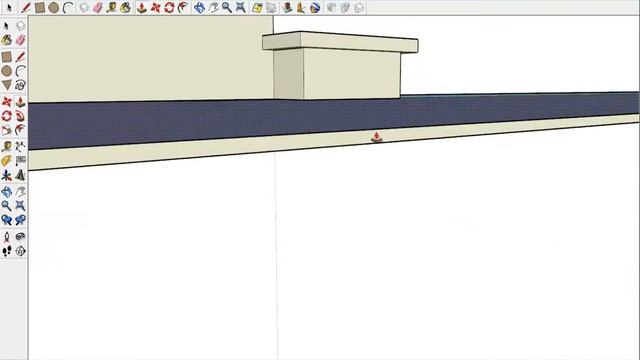Pick Paint Bucket in left tool palette
Image resolution: width=640 pixels, height=360 pixels.
6,40
